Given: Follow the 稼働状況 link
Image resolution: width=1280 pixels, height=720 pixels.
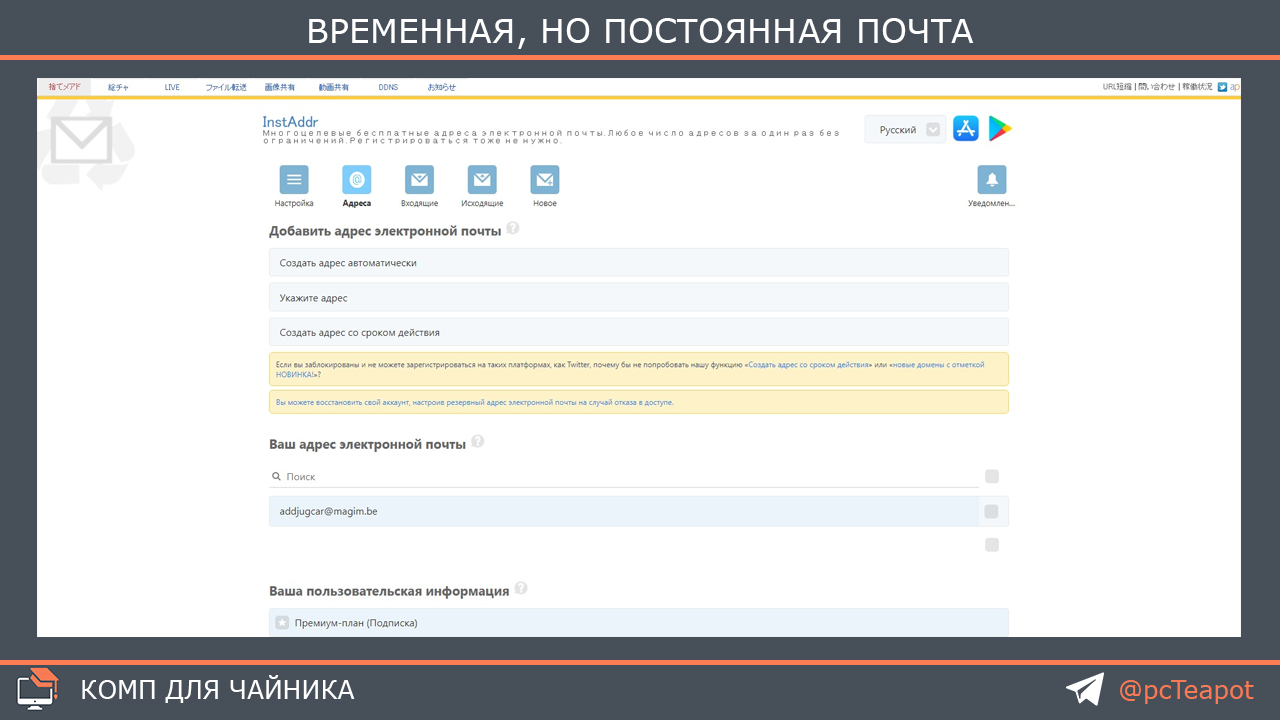Looking at the screenshot, I should pyautogui.click(x=1197, y=87).
